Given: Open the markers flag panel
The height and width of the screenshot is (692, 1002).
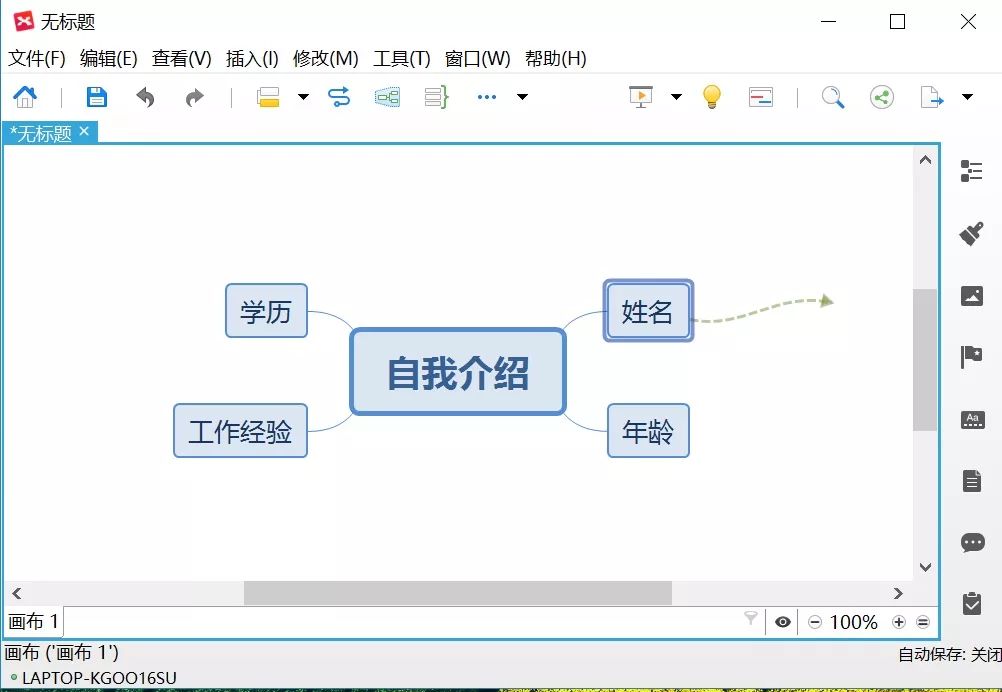Looking at the screenshot, I should pos(971,357).
